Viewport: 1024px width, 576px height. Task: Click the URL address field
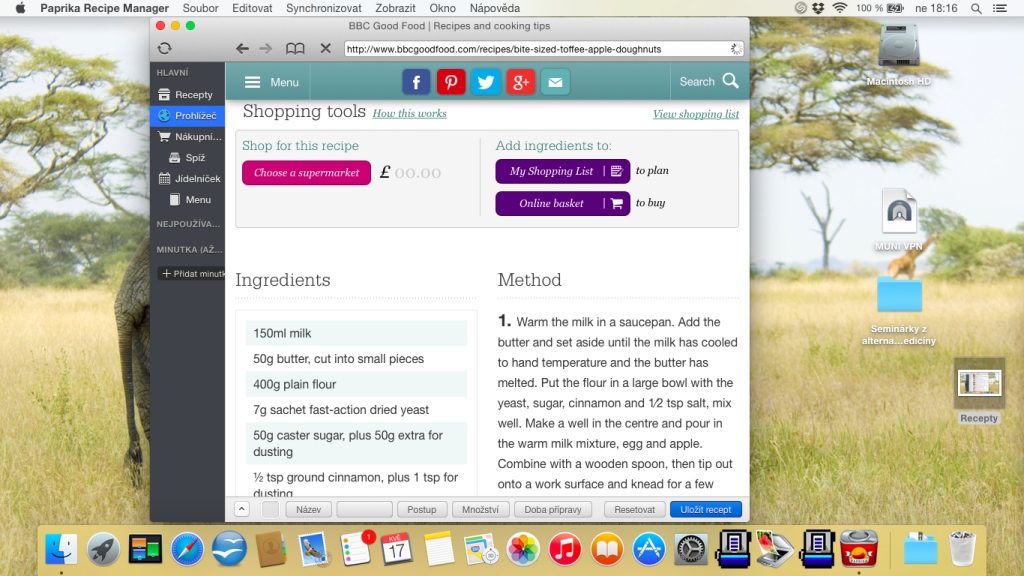tap(543, 49)
